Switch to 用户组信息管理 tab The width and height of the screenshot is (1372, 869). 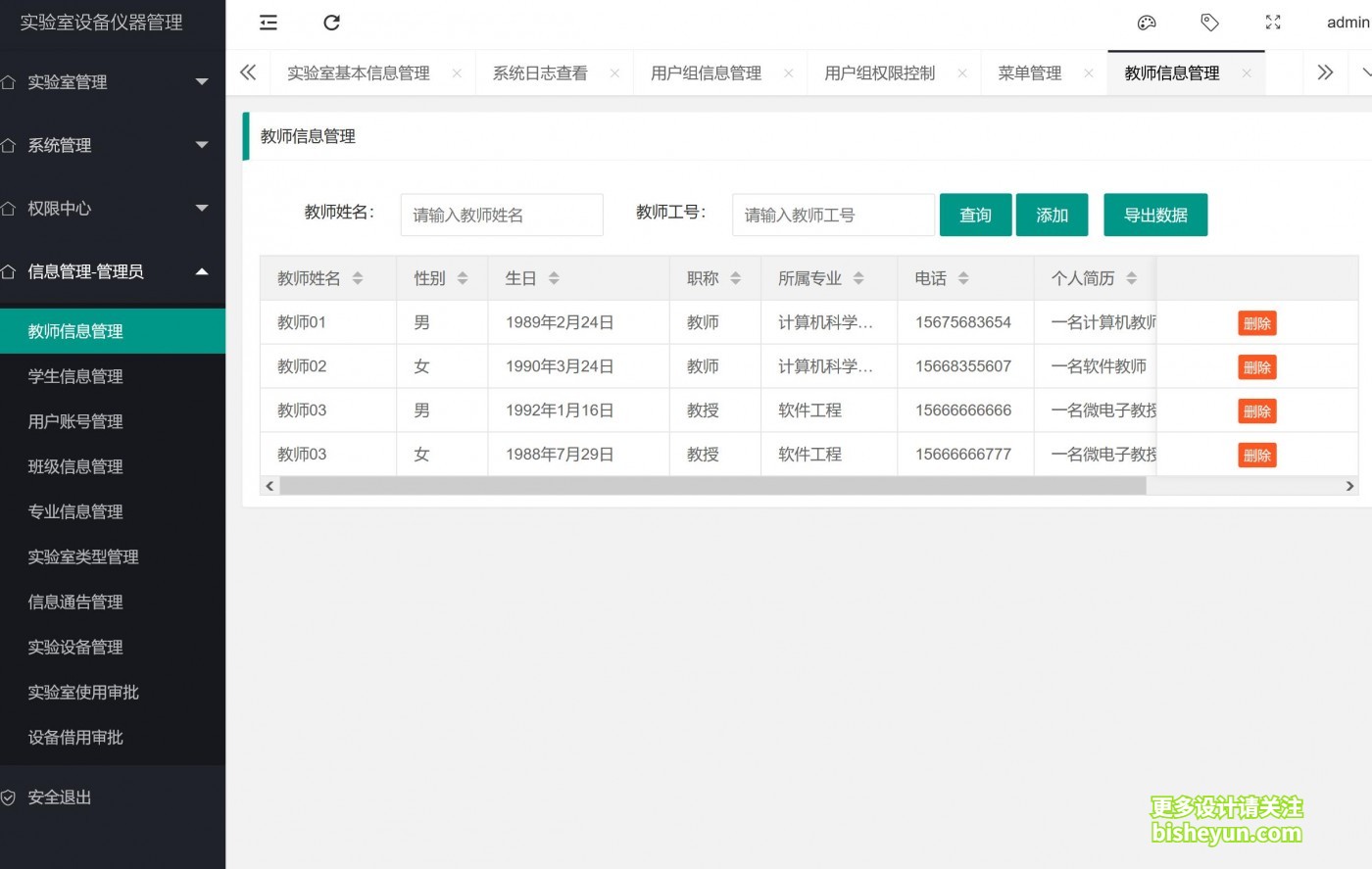click(x=707, y=73)
